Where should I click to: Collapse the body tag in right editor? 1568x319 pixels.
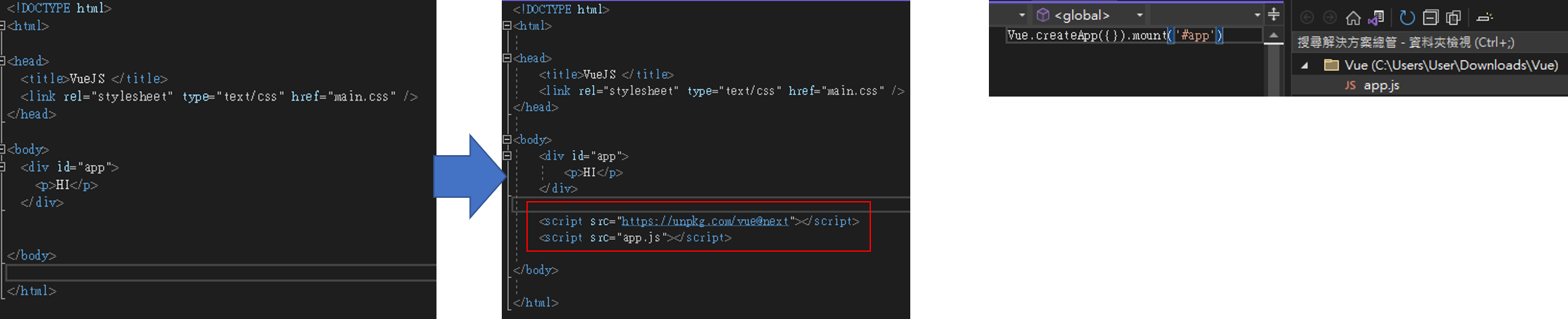507,140
